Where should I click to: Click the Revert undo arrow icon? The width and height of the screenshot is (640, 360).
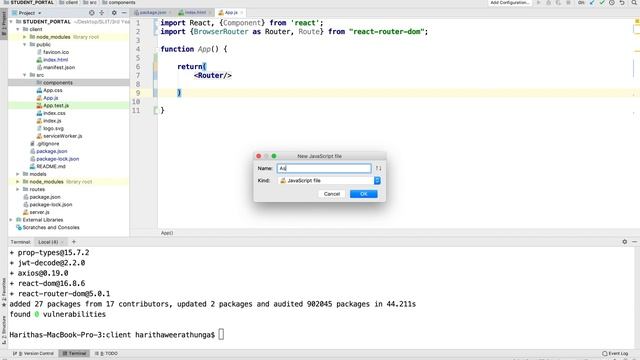(622, 3)
